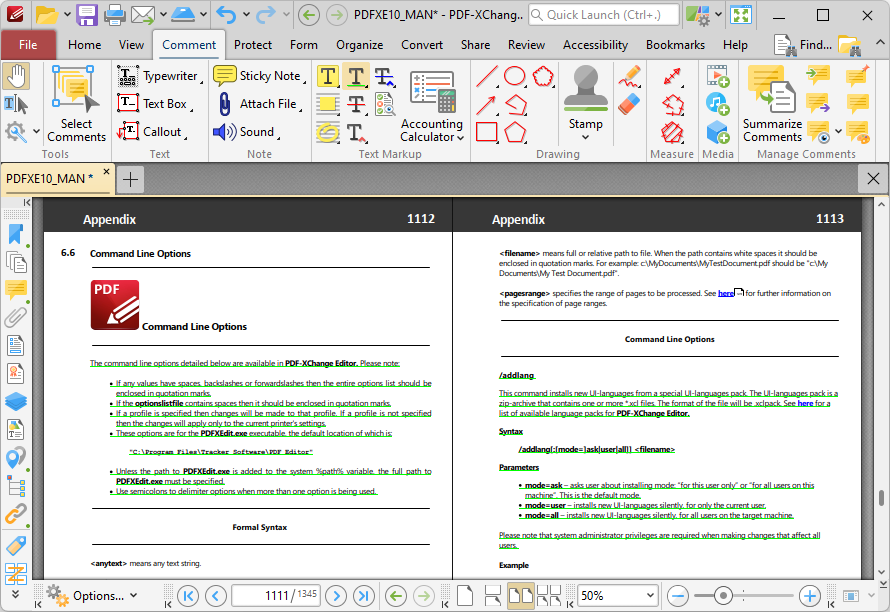The image size is (890, 612).
Task: Click the Add Video media icon
Action: pyautogui.click(x=717, y=76)
